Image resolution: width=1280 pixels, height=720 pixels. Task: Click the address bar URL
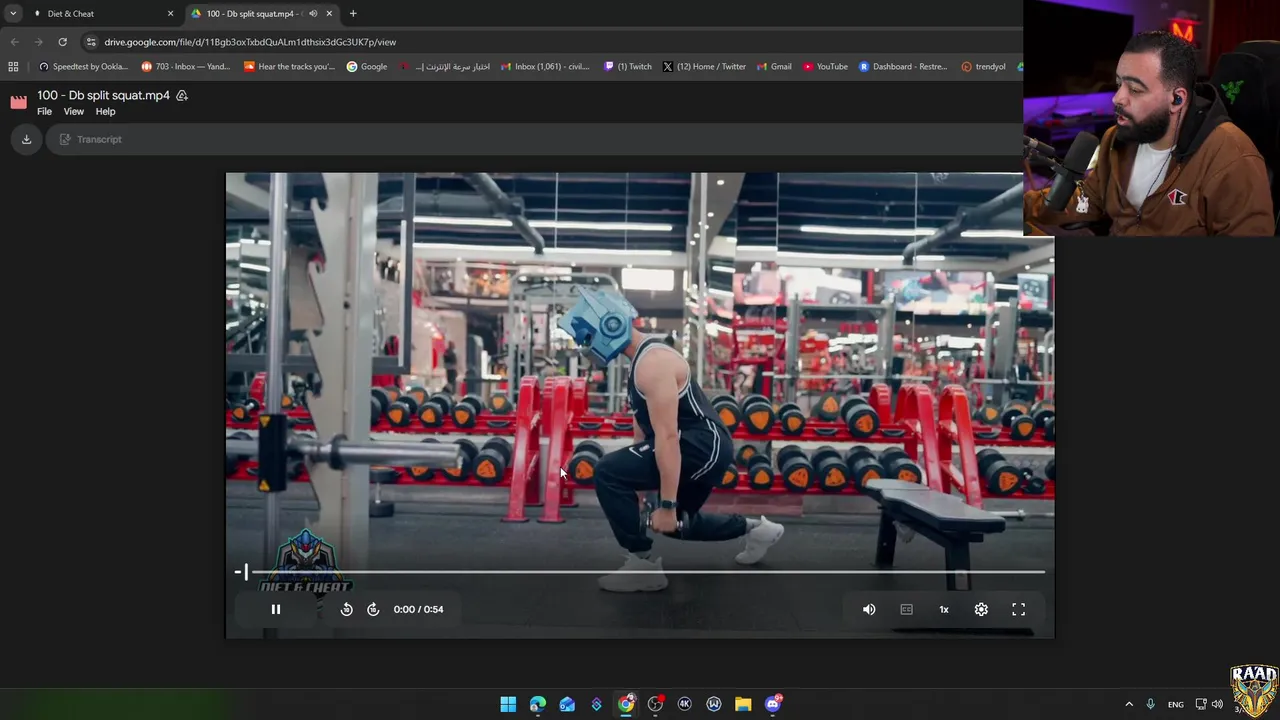pos(250,42)
